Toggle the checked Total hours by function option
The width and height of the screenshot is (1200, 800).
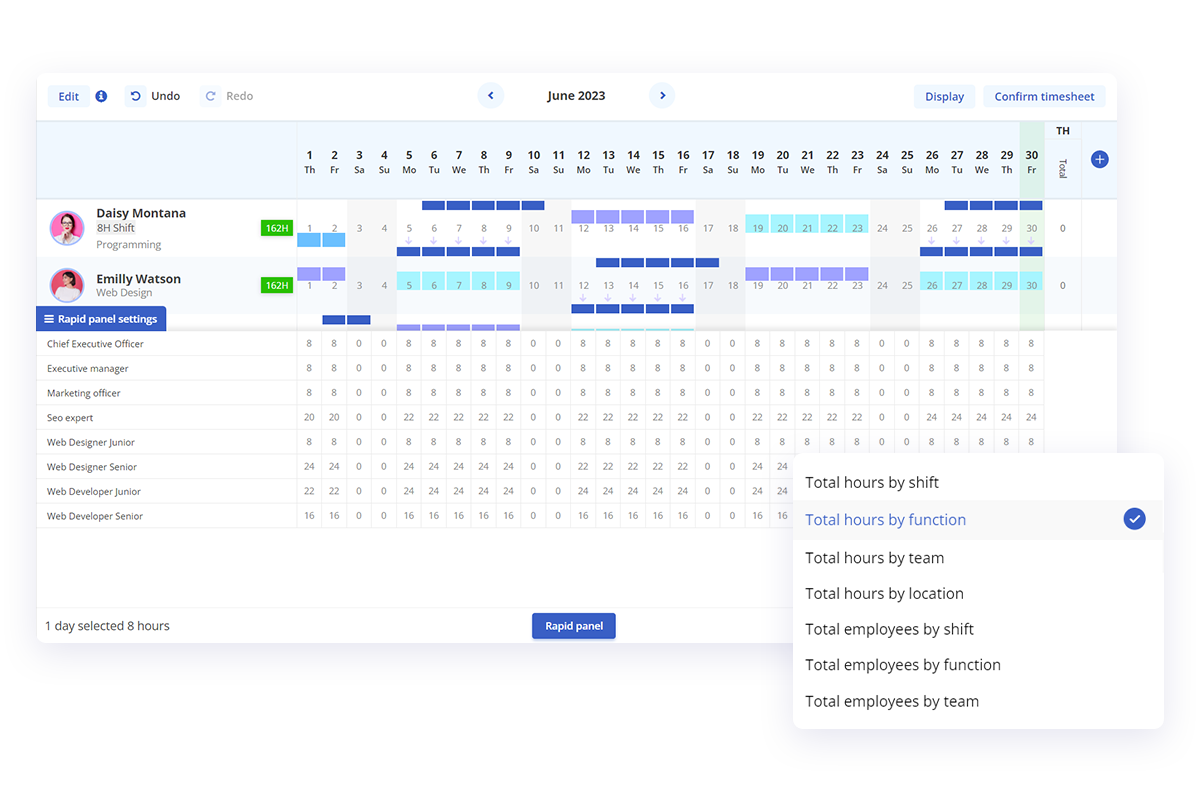point(1133,519)
